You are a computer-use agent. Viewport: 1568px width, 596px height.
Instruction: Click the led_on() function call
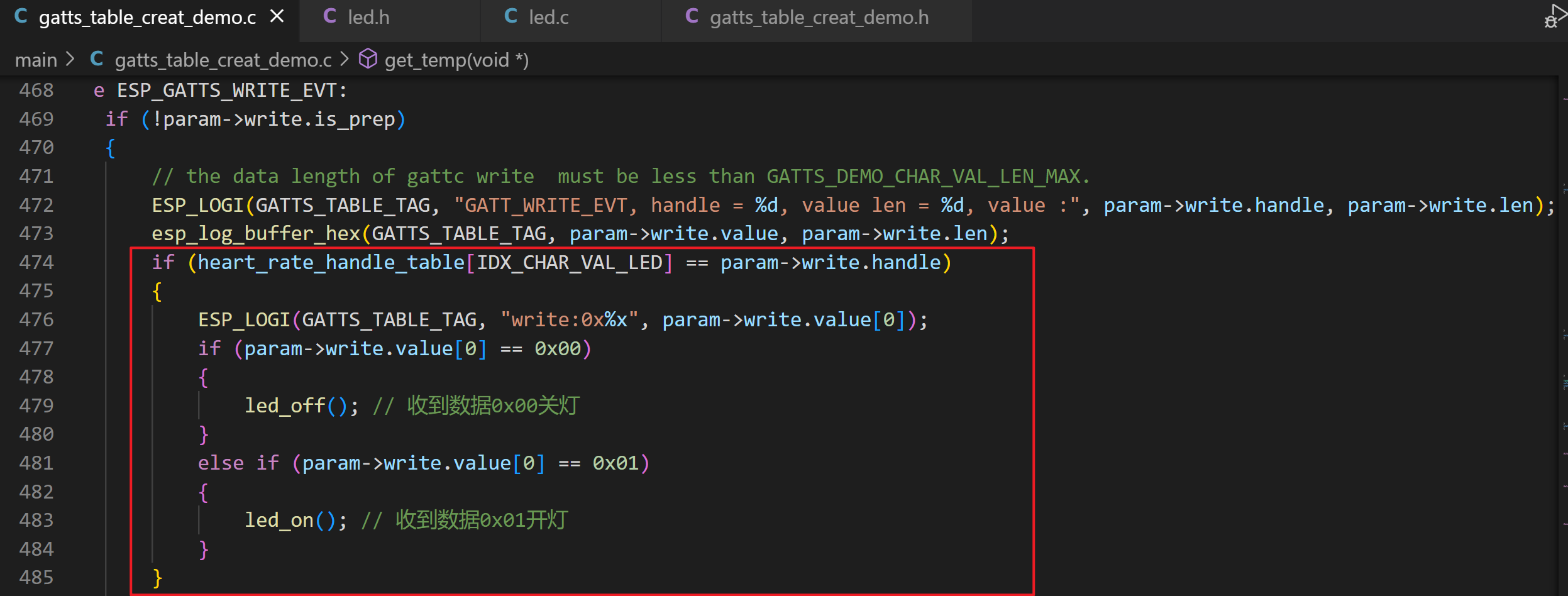point(290,520)
